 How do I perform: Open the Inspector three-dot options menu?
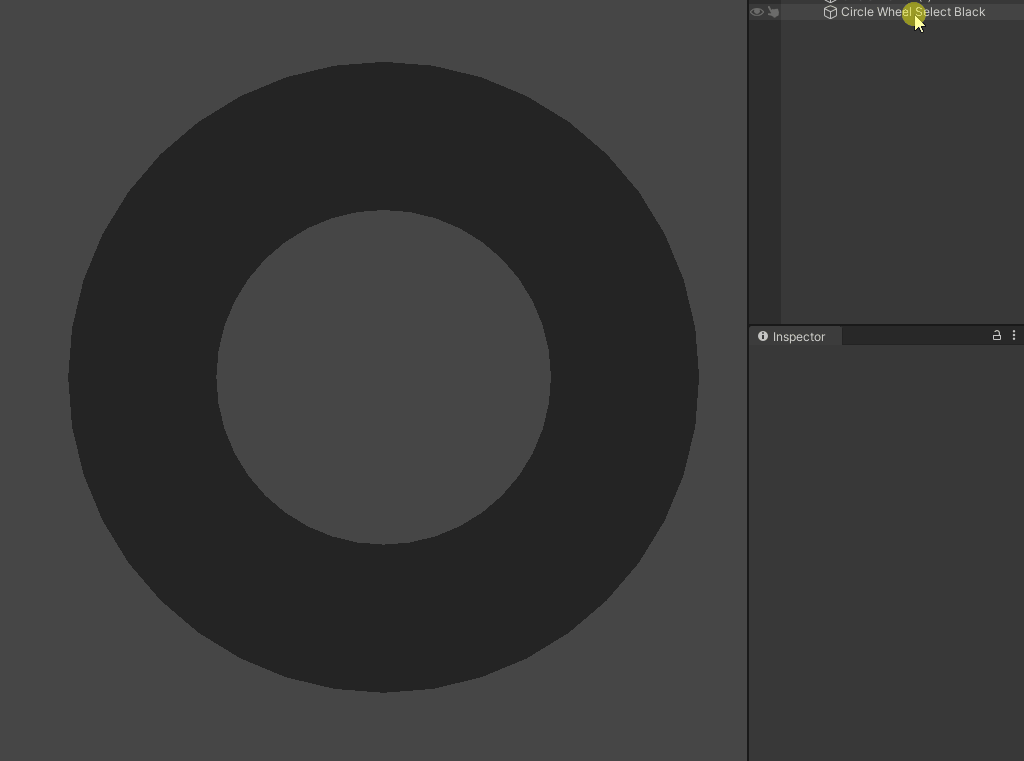pyautogui.click(x=1014, y=335)
